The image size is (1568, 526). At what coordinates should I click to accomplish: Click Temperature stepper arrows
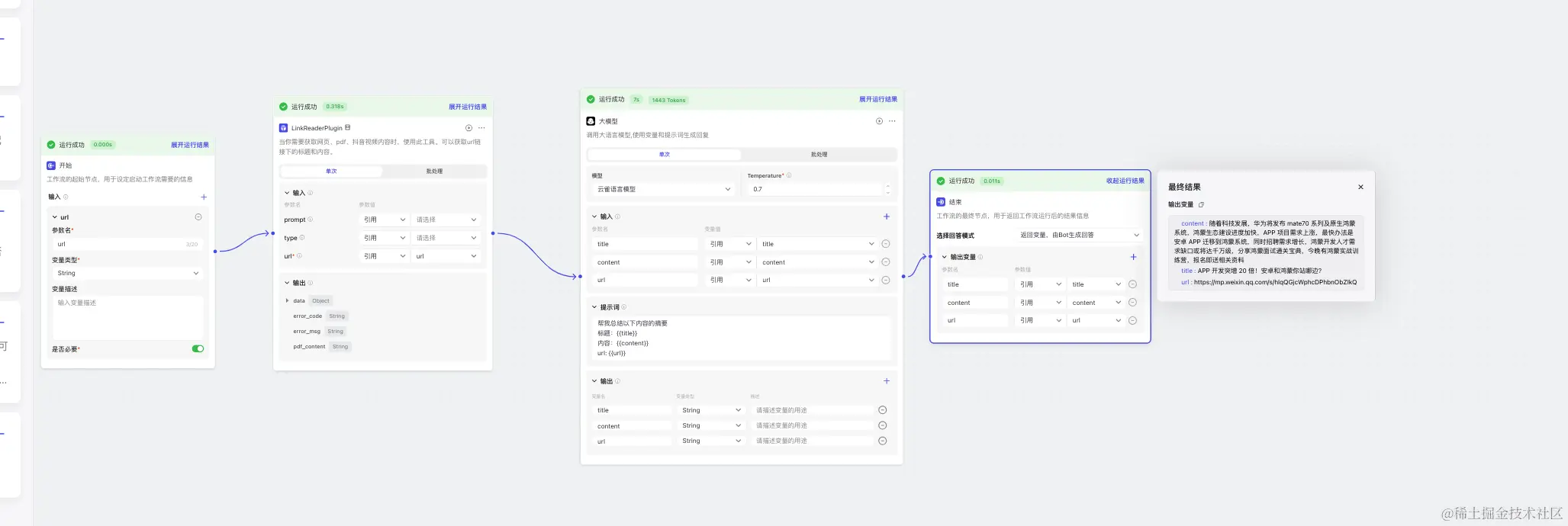pyautogui.click(x=887, y=189)
